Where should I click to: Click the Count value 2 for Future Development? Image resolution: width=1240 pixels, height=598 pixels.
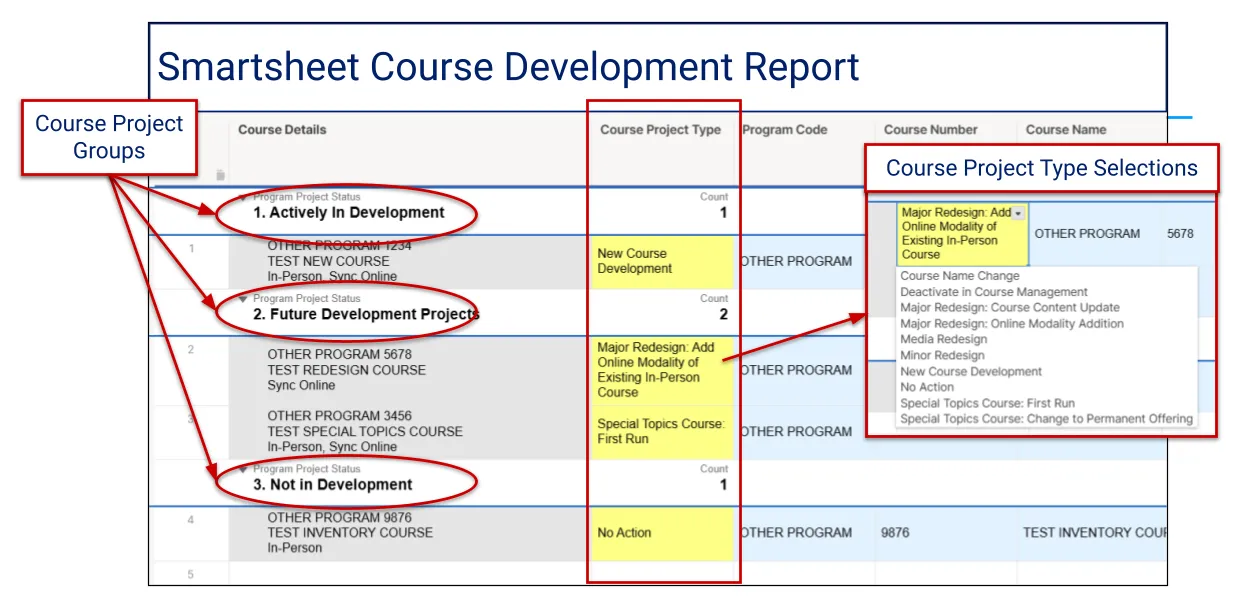[723, 315]
